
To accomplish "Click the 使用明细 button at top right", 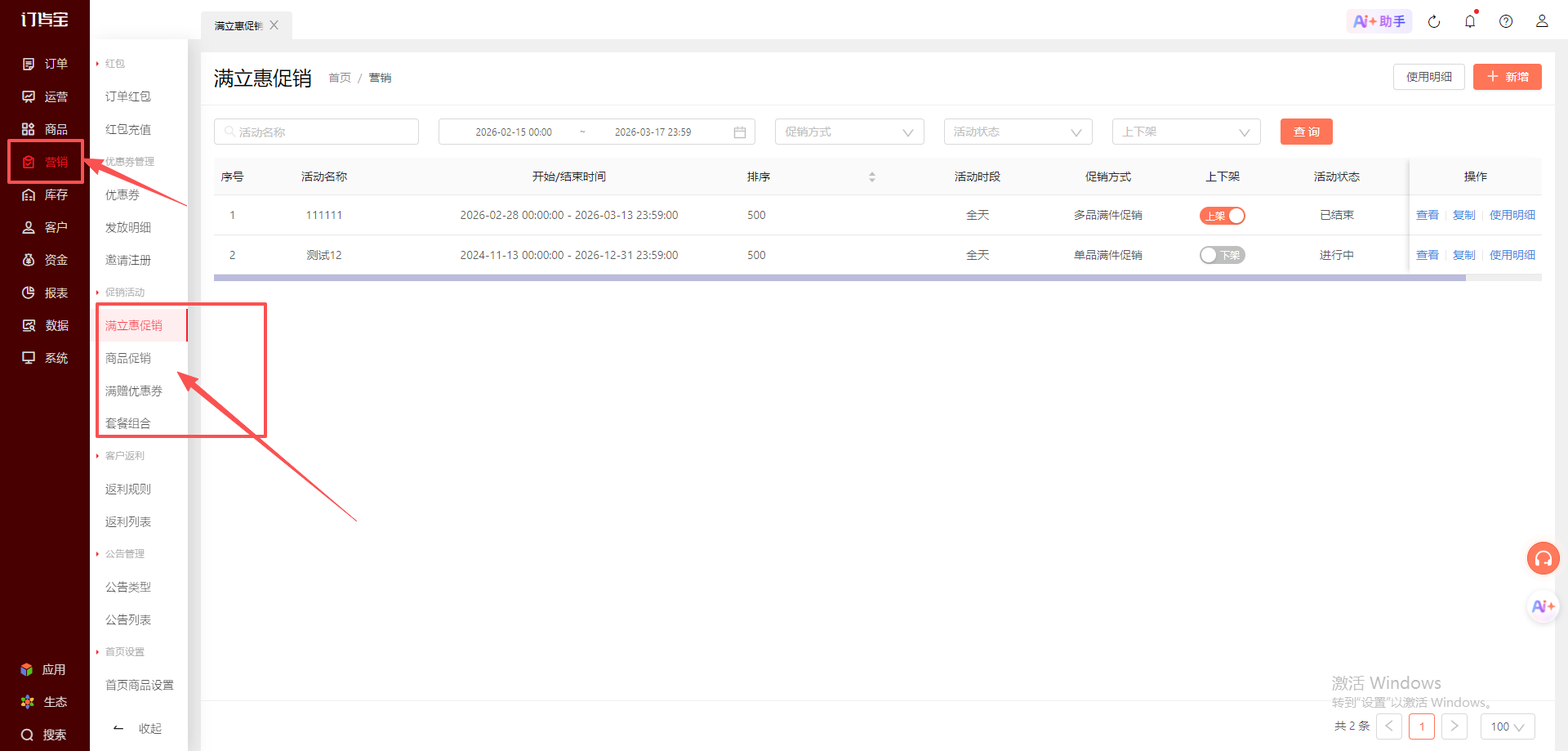I will [x=1429, y=77].
